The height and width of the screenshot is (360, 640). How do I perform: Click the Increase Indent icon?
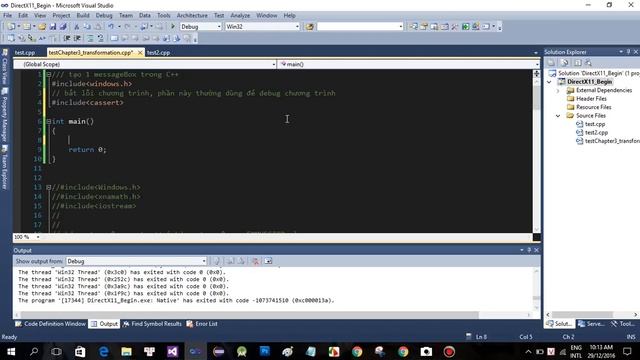(x=77, y=38)
